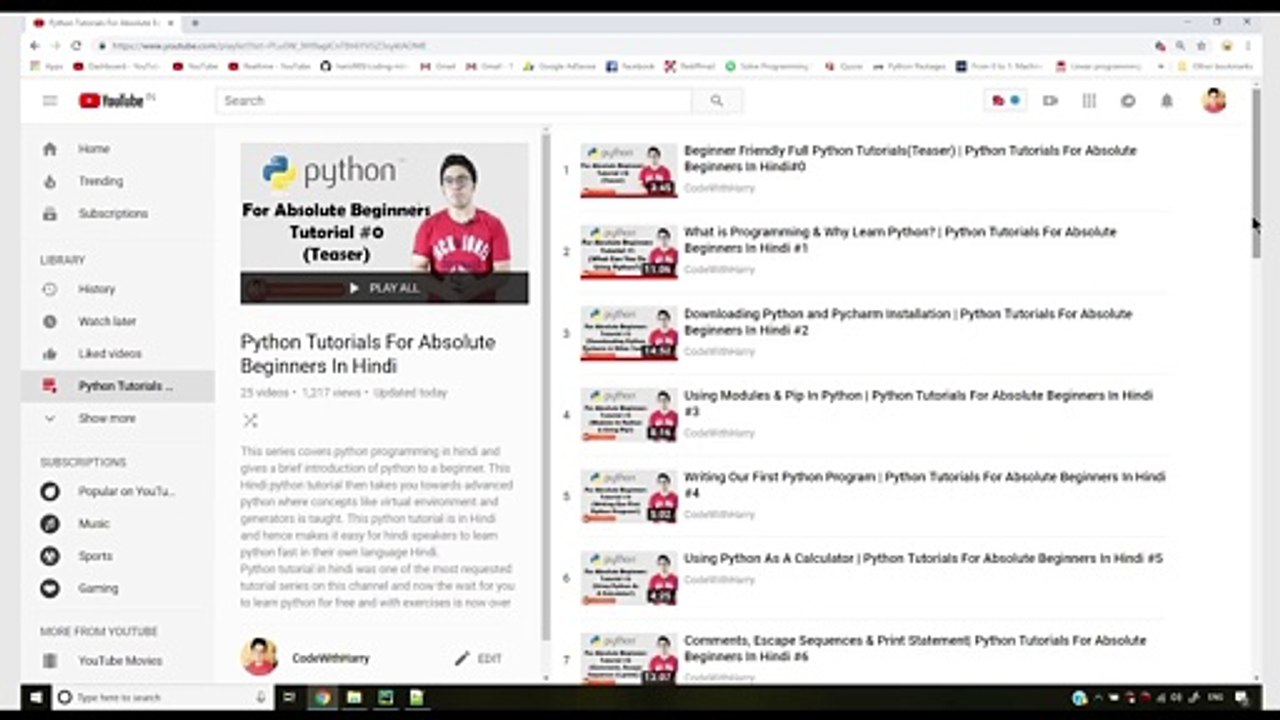This screenshot has height=720, width=1280.
Task: Open 'Writing Our First Python Program' video
Action: click(924, 485)
